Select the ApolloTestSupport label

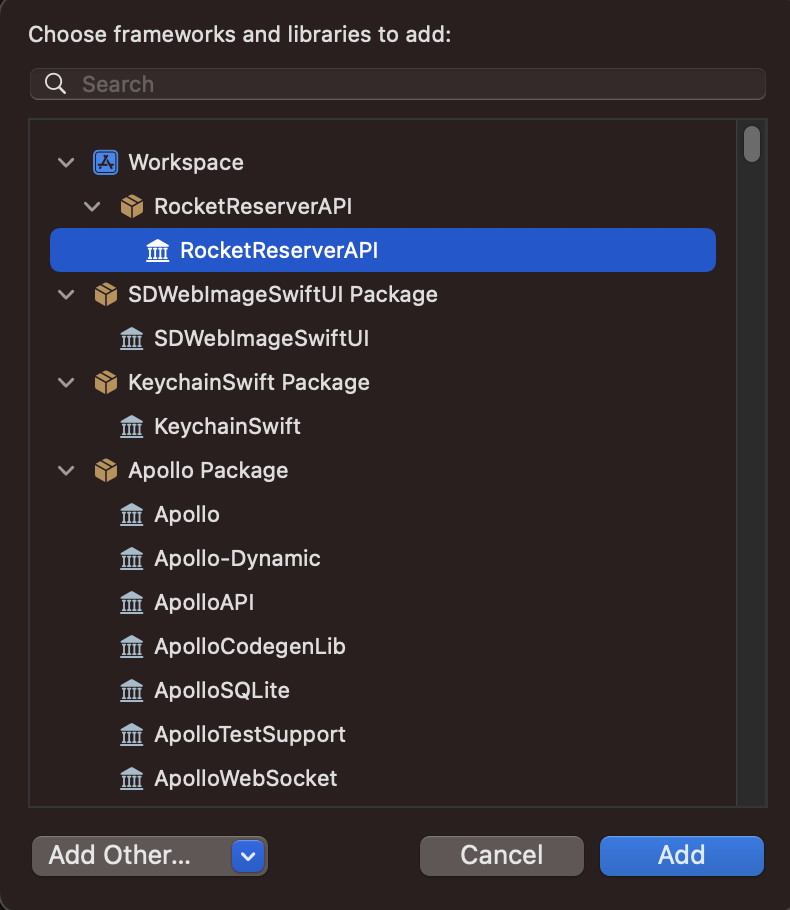click(250, 735)
